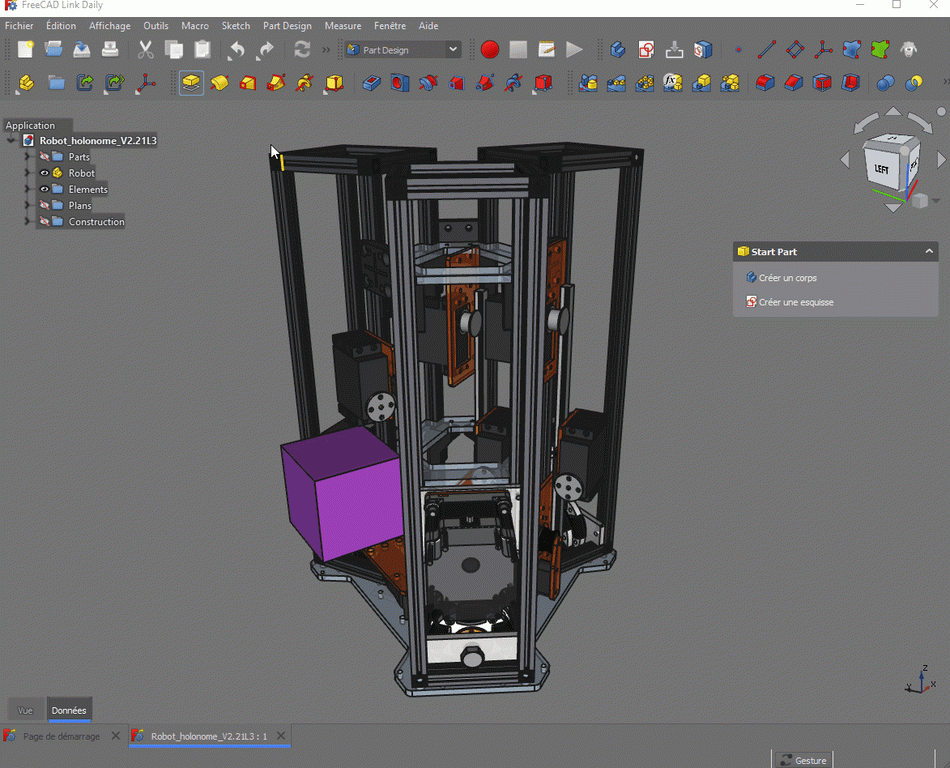Click Créer une esquisse link
950x768 pixels.
point(795,302)
